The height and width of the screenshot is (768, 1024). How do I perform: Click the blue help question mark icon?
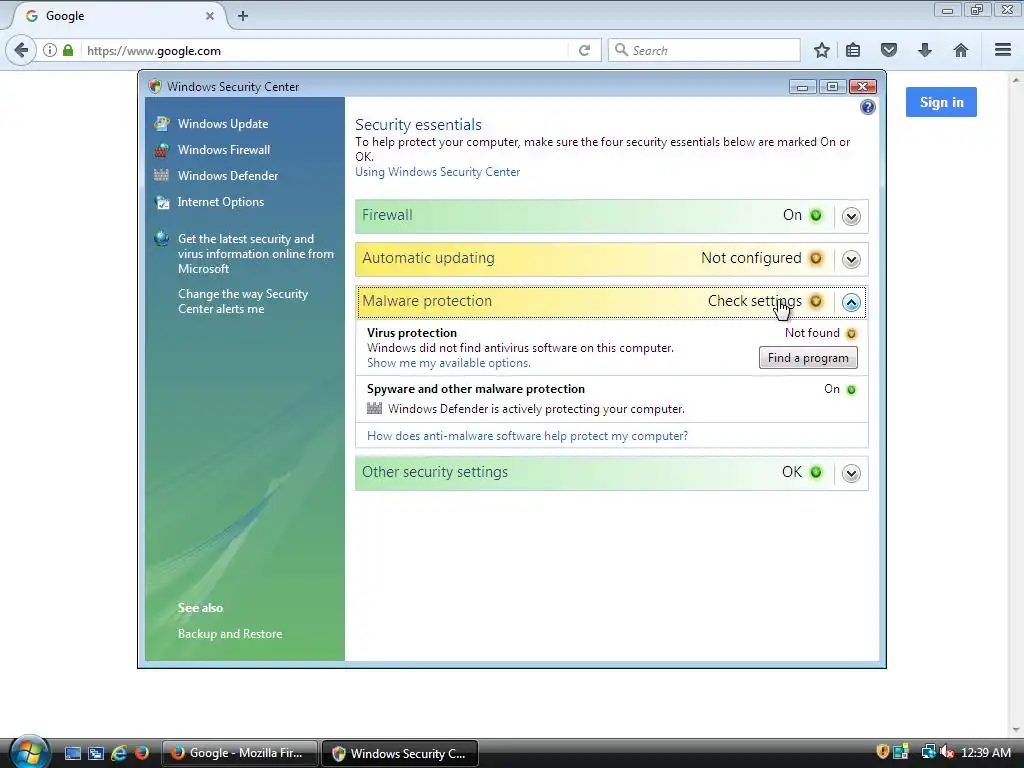867,107
